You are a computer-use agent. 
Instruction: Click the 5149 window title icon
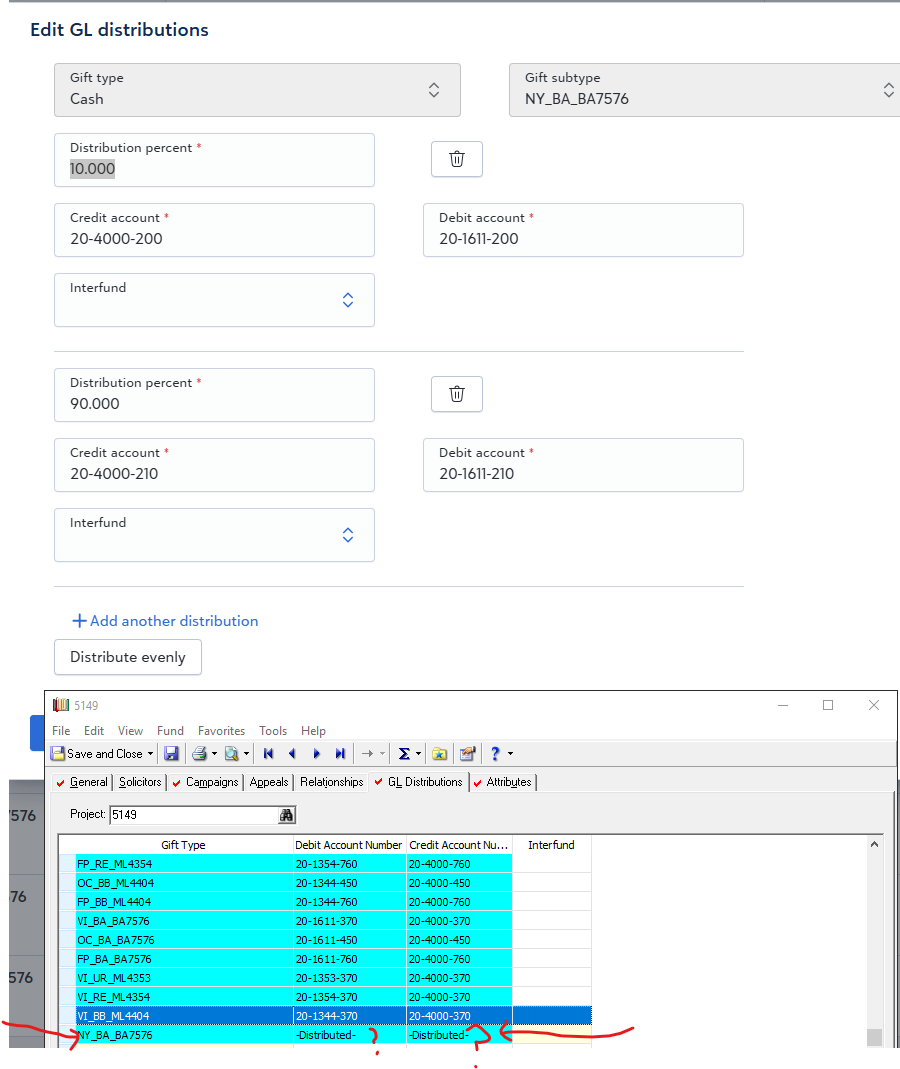(61, 705)
